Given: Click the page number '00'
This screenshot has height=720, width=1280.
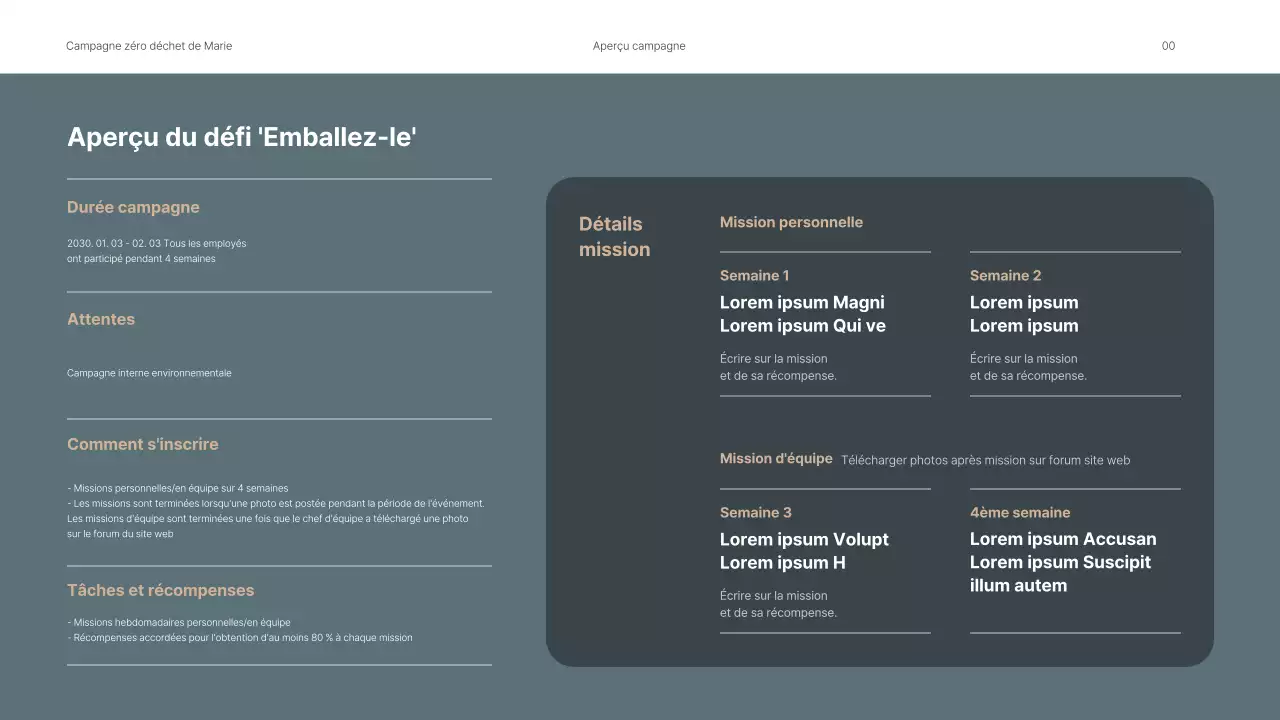Looking at the screenshot, I should click(x=1168, y=46).
